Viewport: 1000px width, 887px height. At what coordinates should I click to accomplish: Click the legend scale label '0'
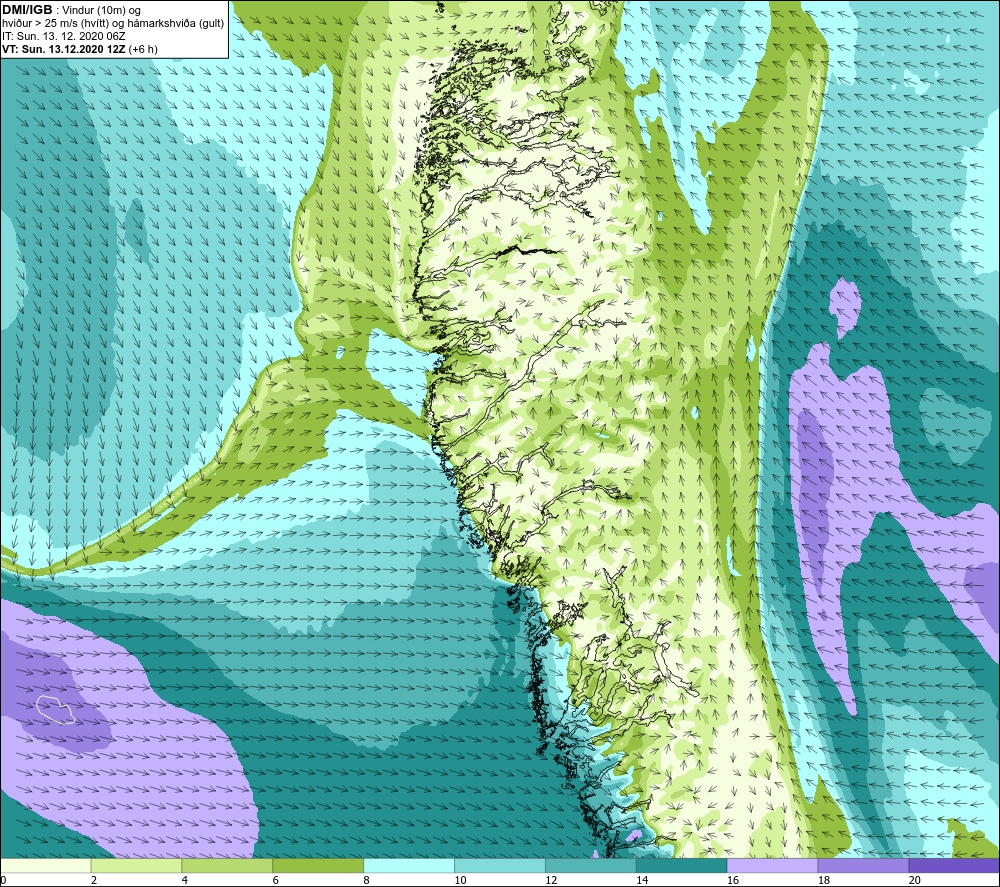pos(3,880)
